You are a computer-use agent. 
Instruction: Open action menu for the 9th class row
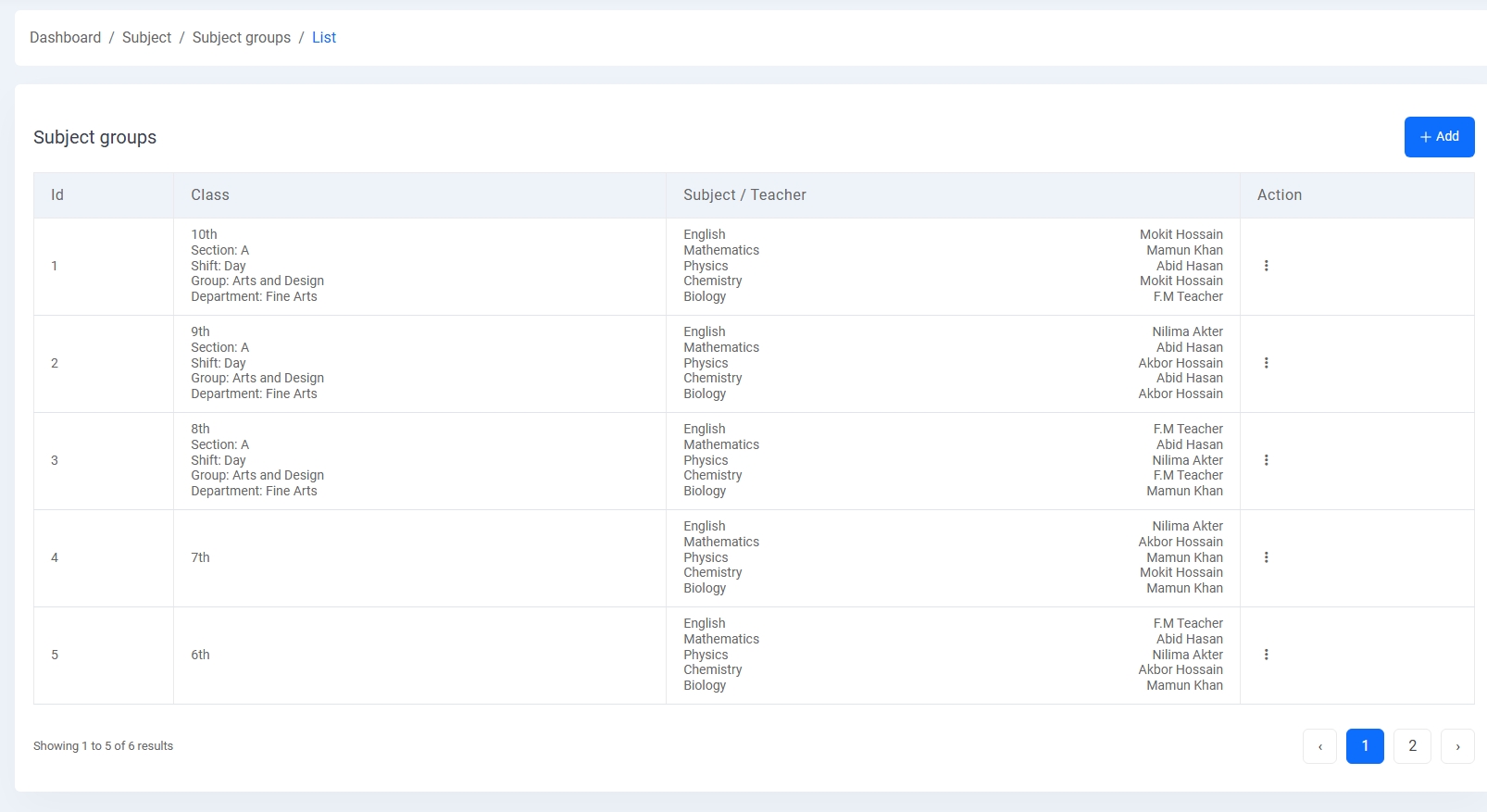[x=1266, y=363]
